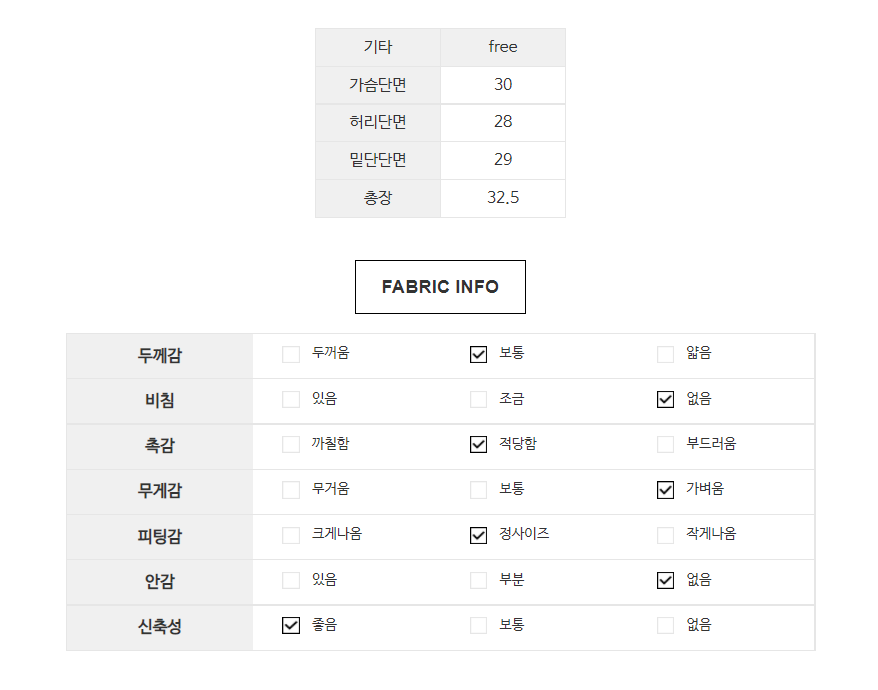Check the 무거움 checkbox for 무게감
Screen dimensions: 878x690
point(291,490)
